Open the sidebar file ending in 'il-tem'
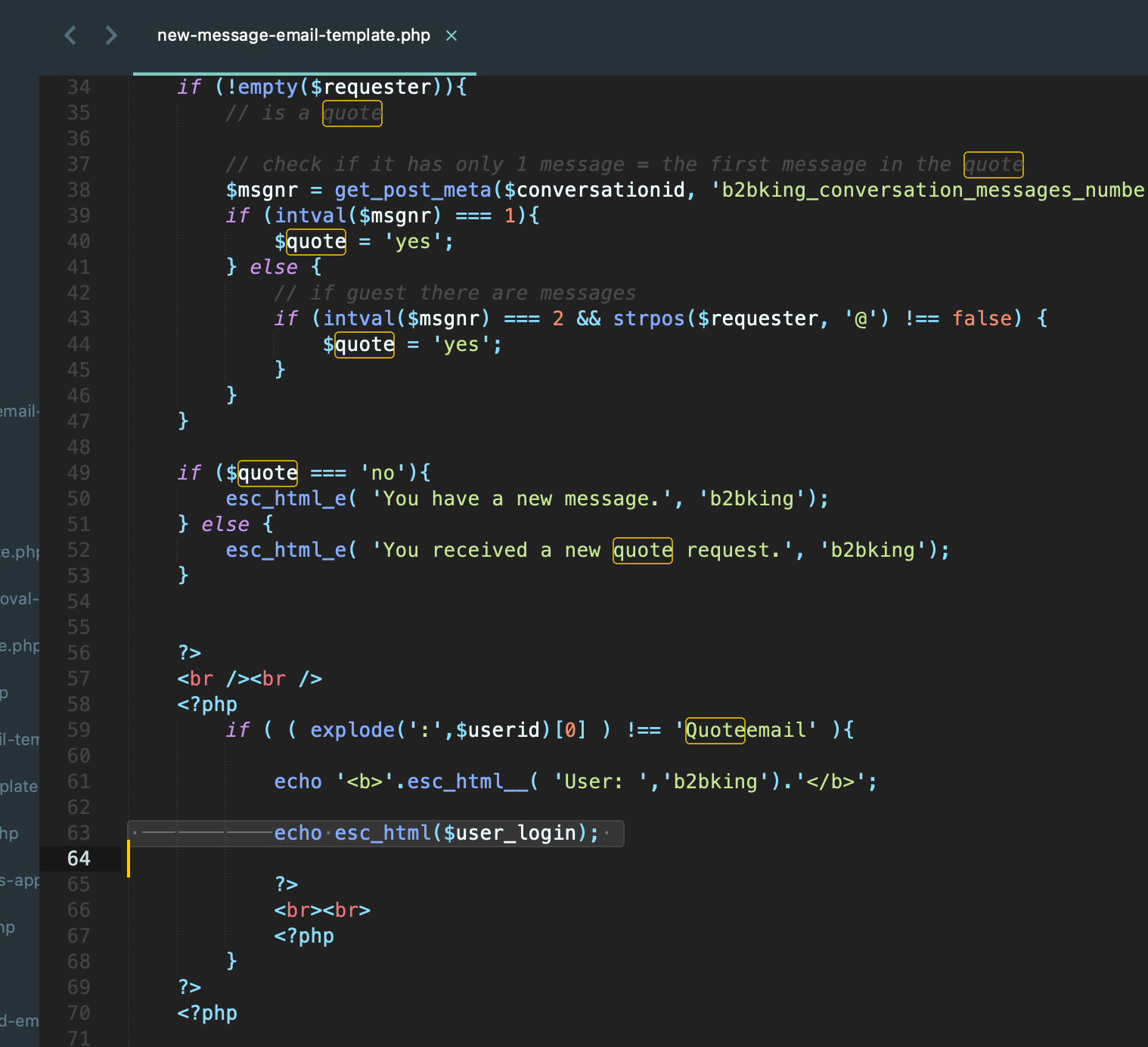 pyautogui.click(x=20, y=739)
